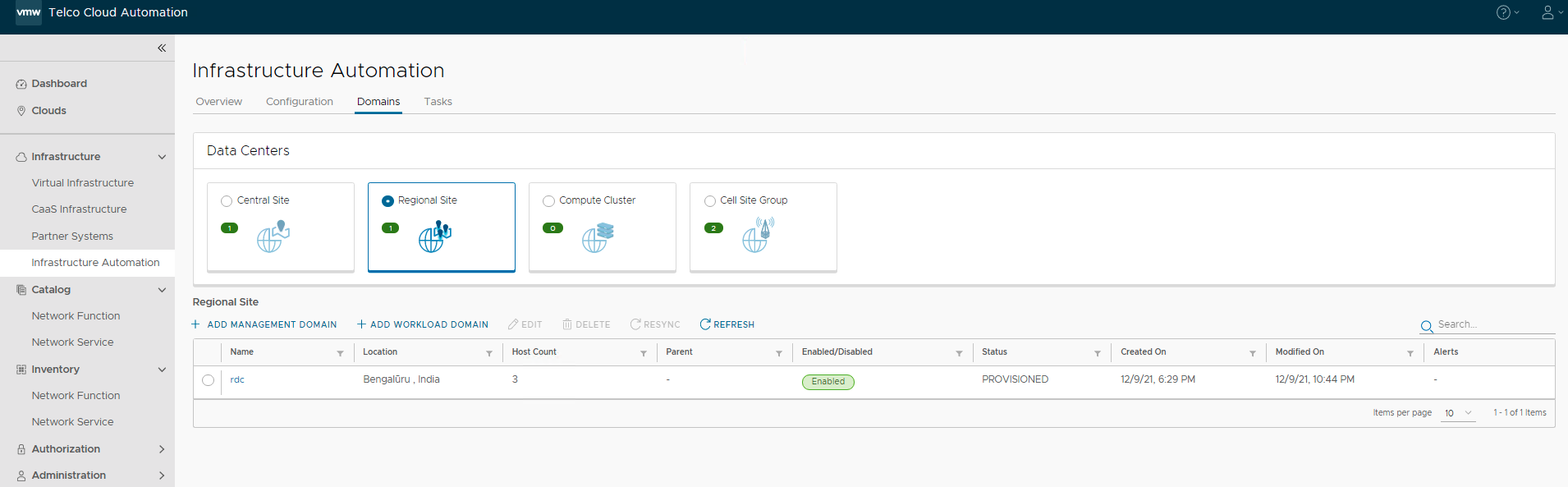Viewport: 1568px width, 487px height.
Task: Filter the Status column
Action: (1098, 353)
